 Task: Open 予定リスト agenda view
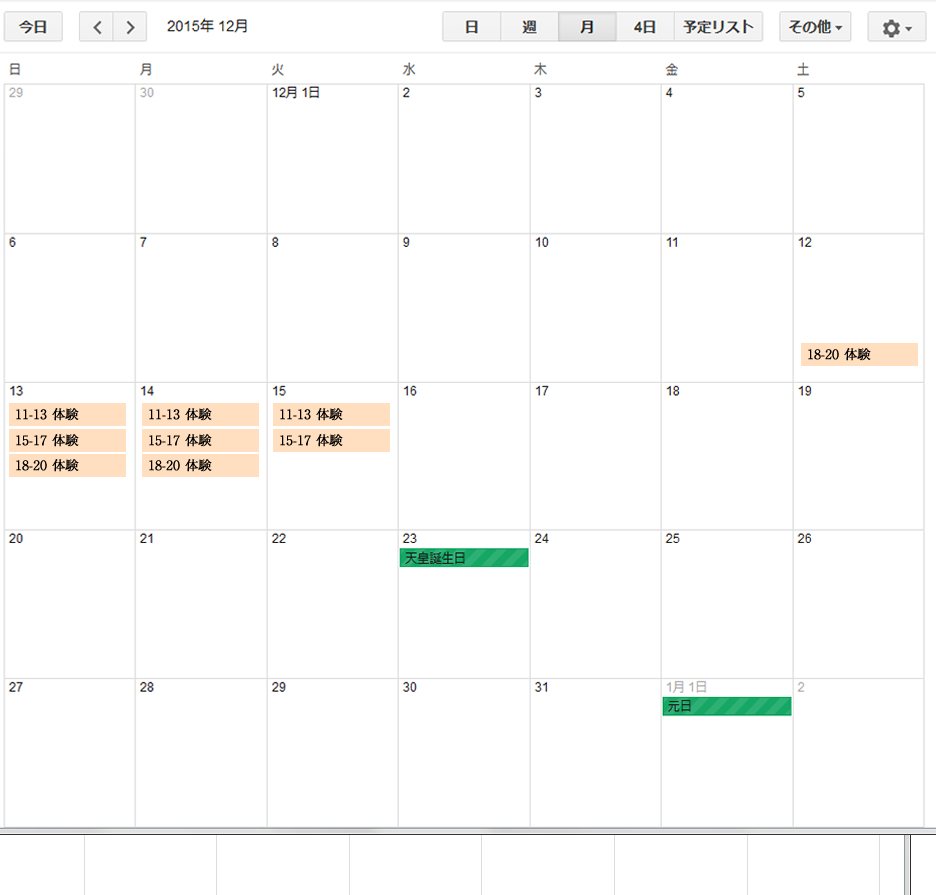(x=718, y=27)
